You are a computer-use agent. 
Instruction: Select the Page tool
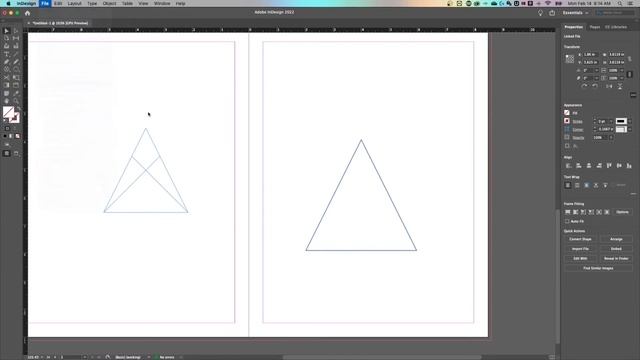click(6, 38)
